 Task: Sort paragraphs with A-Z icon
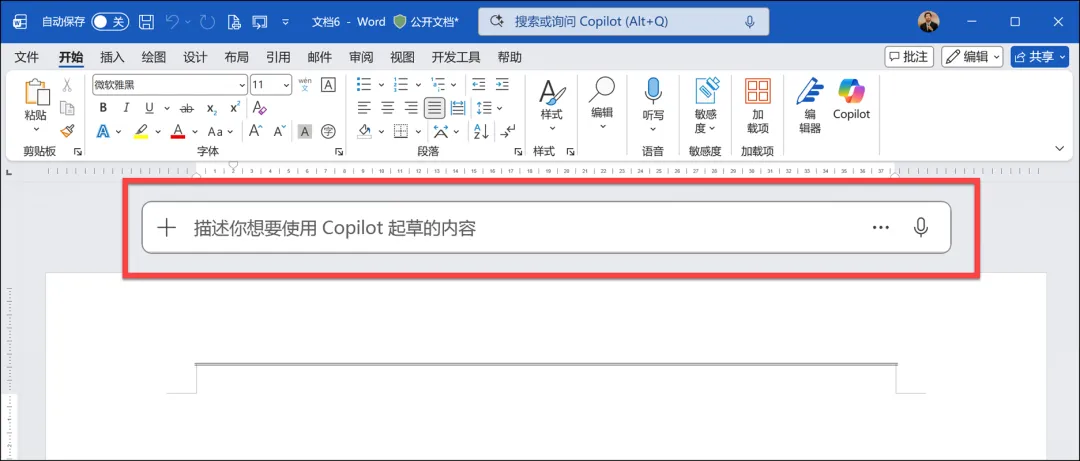[x=481, y=131]
